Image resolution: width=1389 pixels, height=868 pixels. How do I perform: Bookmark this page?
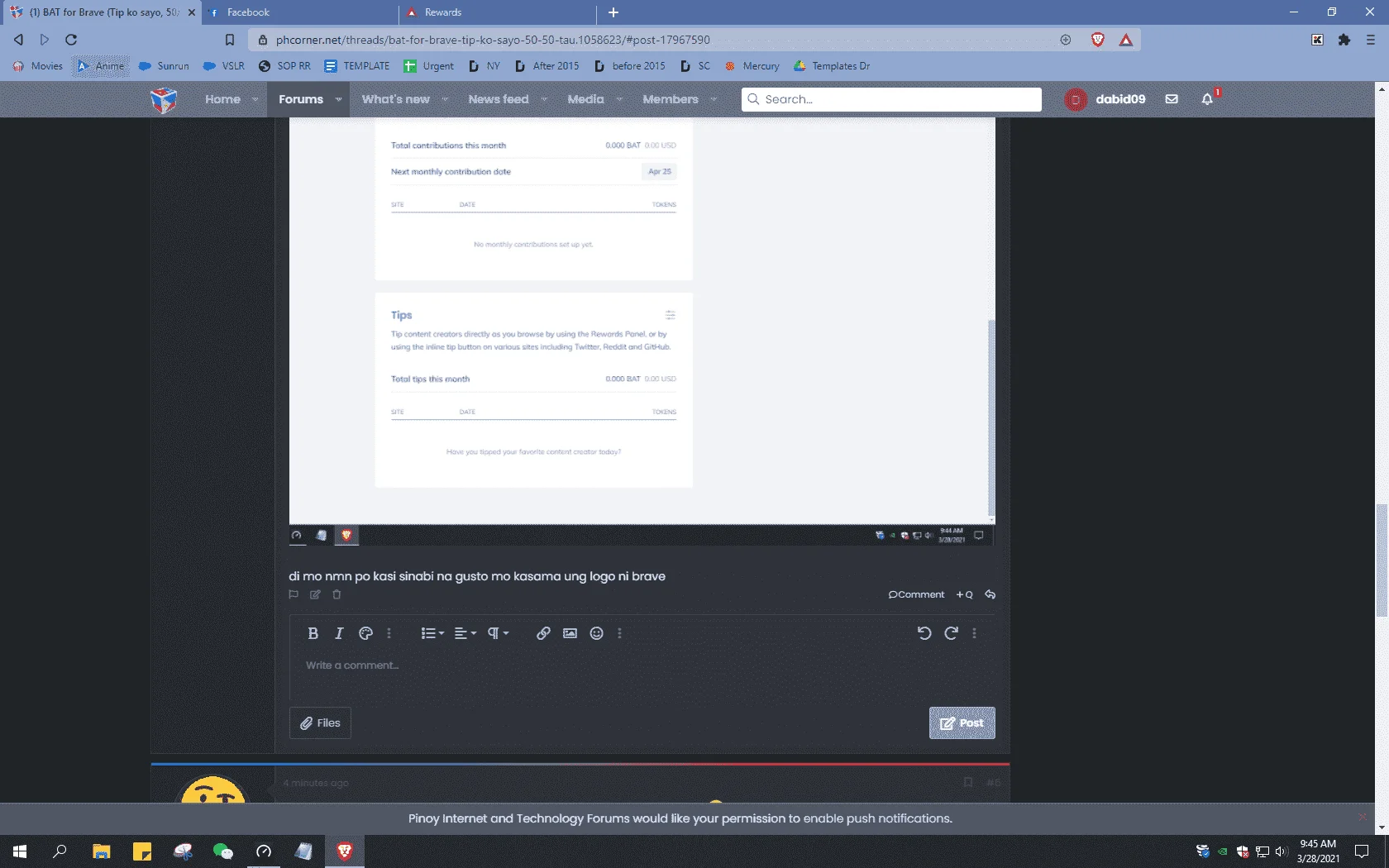click(230, 40)
